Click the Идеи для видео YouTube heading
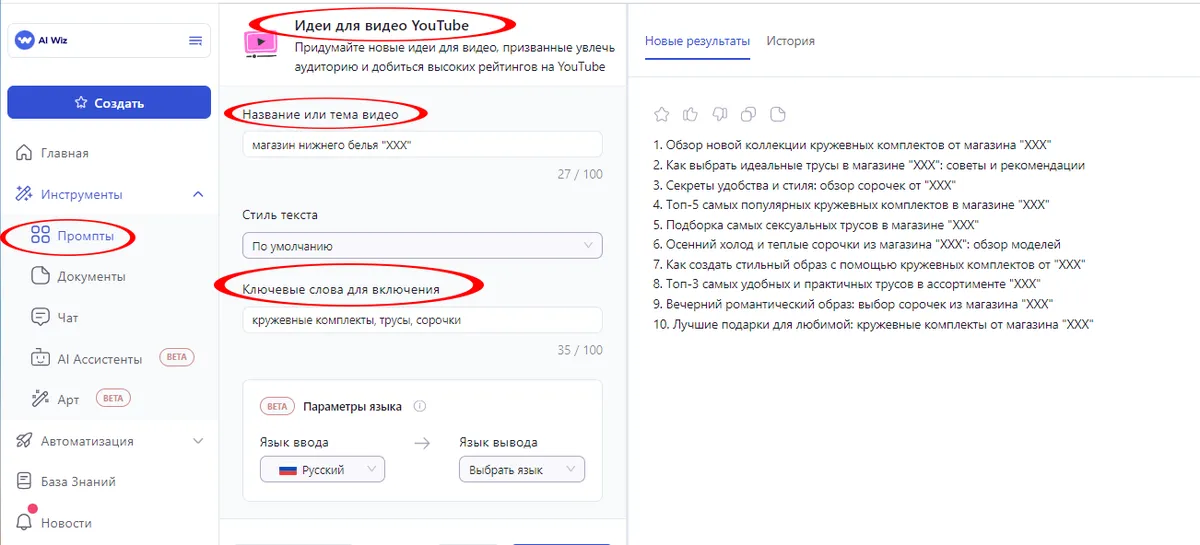The image size is (1200, 545). coord(381,25)
